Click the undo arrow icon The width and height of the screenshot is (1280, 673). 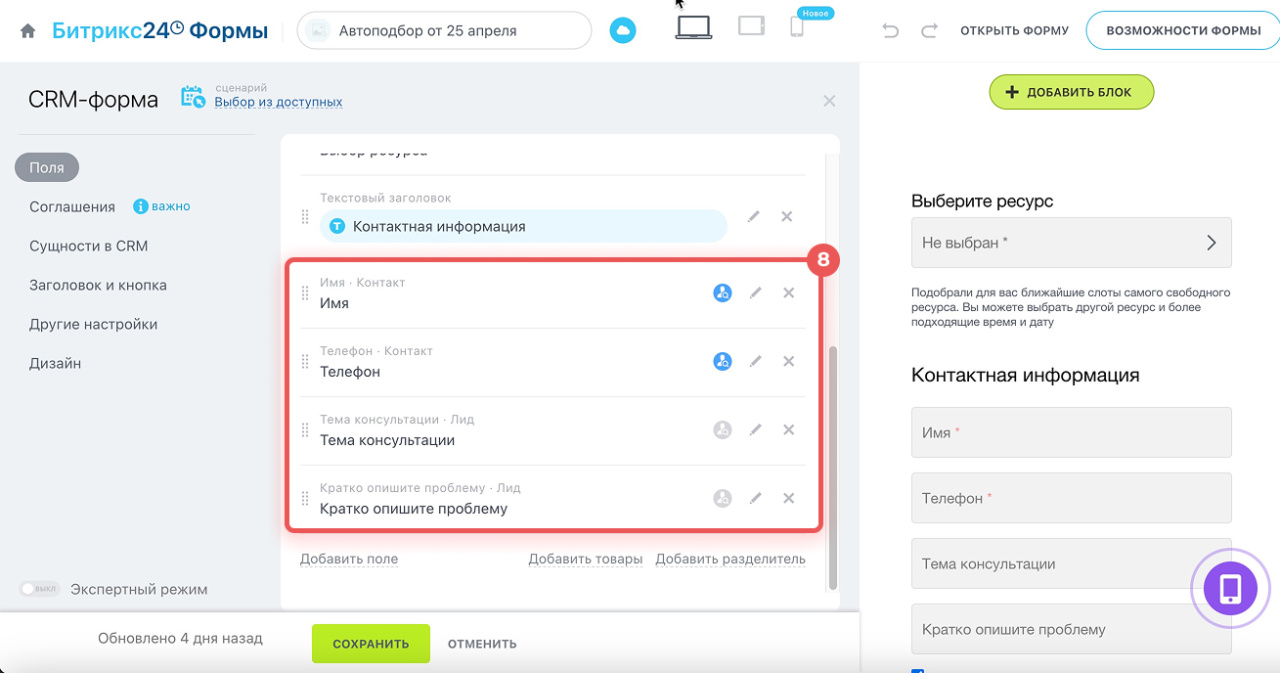(x=891, y=31)
